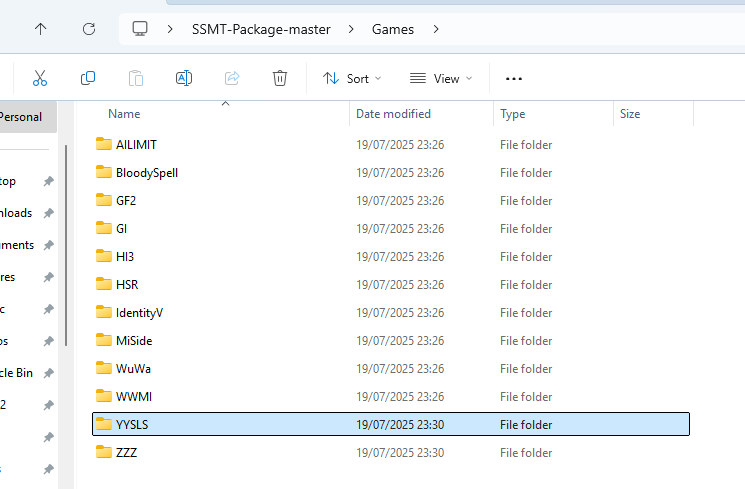This screenshot has width=745, height=489.
Task: Sort by the Size column header
Action: (630, 114)
